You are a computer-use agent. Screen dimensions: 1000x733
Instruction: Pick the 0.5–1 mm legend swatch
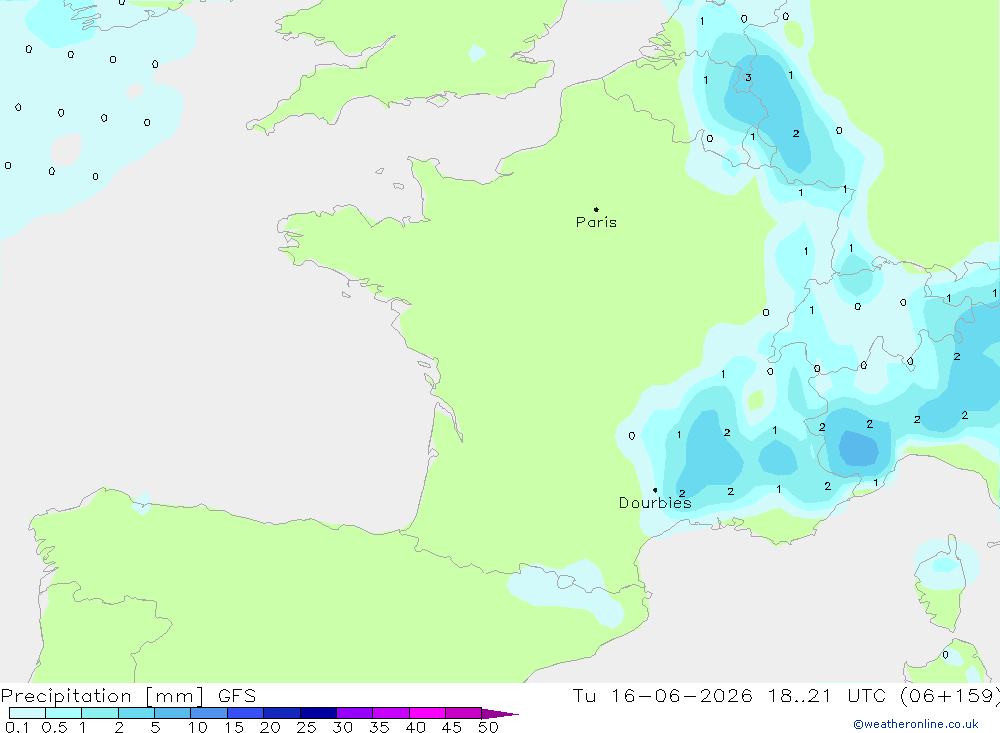[64, 713]
